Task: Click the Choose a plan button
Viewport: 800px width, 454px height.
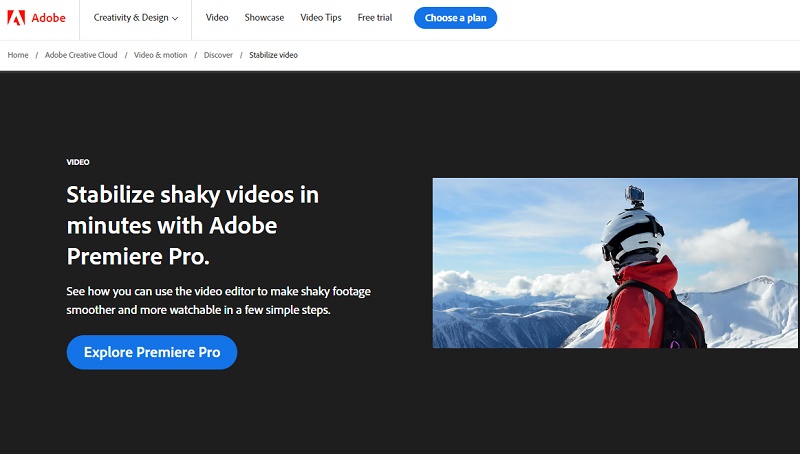Action: (x=455, y=18)
